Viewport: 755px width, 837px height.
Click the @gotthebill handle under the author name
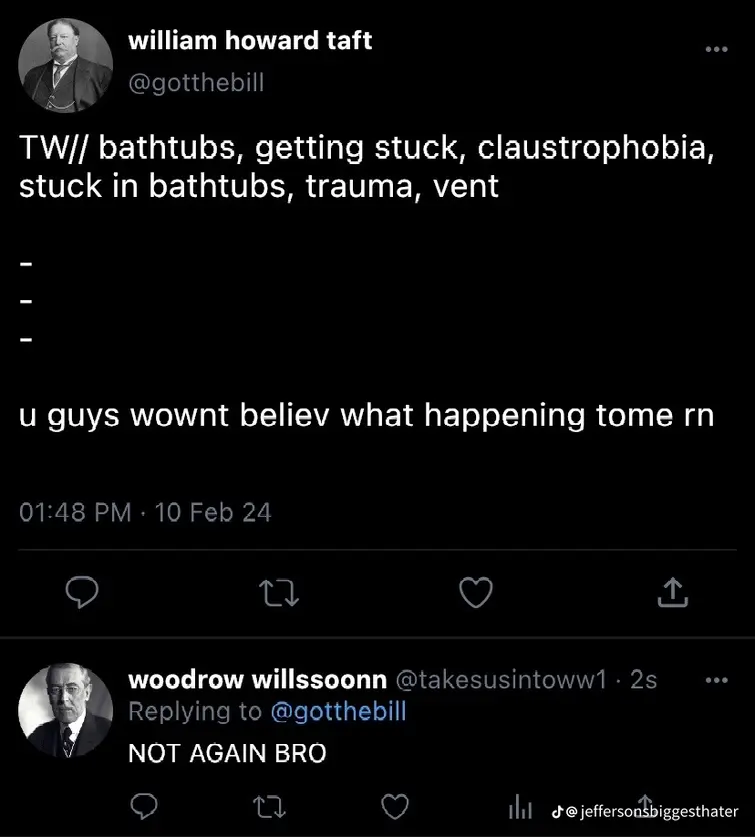196,83
